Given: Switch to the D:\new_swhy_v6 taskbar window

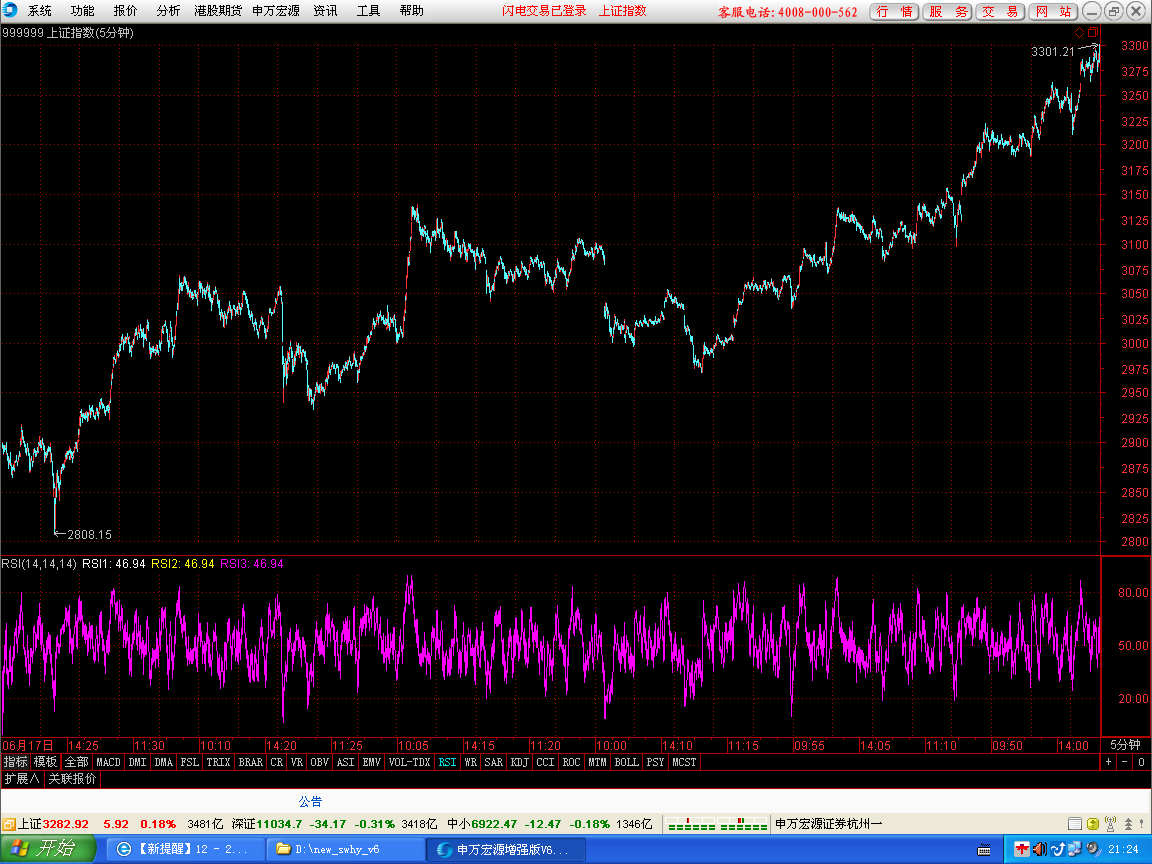Looking at the screenshot, I should tap(345, 849).
